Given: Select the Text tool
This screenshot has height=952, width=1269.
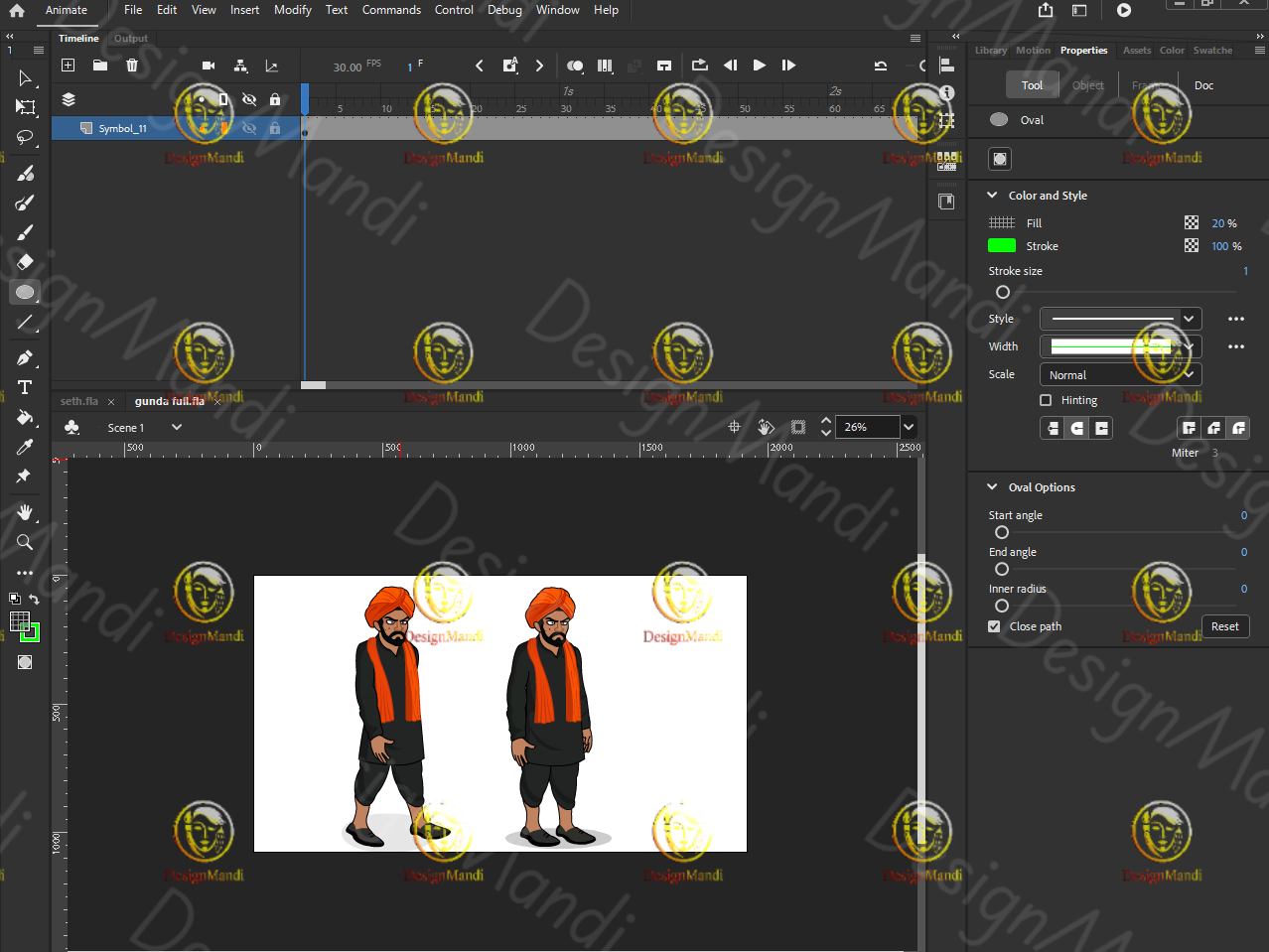Looking at the screenshot, I should point(25,387).
